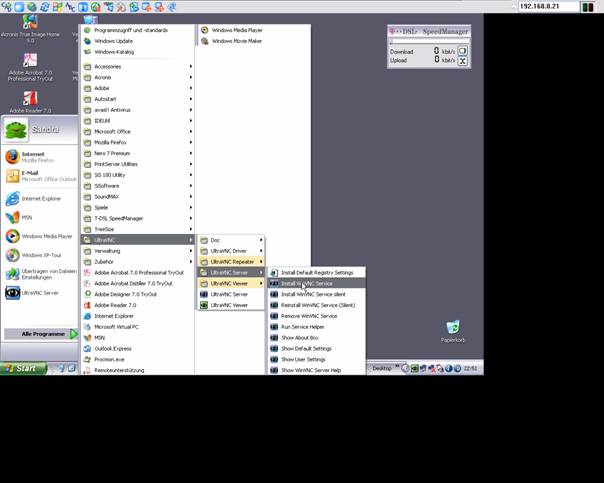
Task: Expand the Acronis program folder
Action: tap(138, 77)
